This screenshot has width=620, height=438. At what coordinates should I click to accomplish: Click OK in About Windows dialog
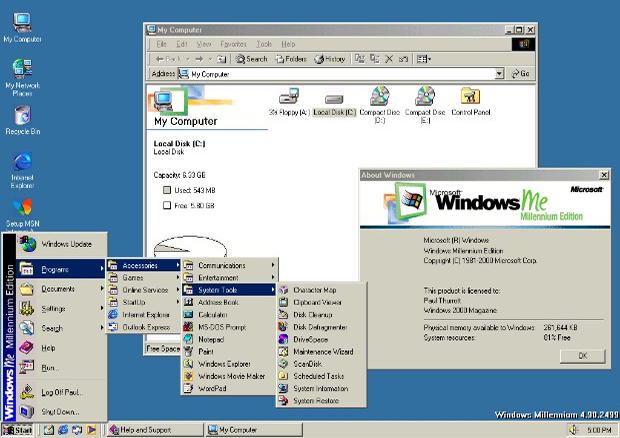click(582, 356)
